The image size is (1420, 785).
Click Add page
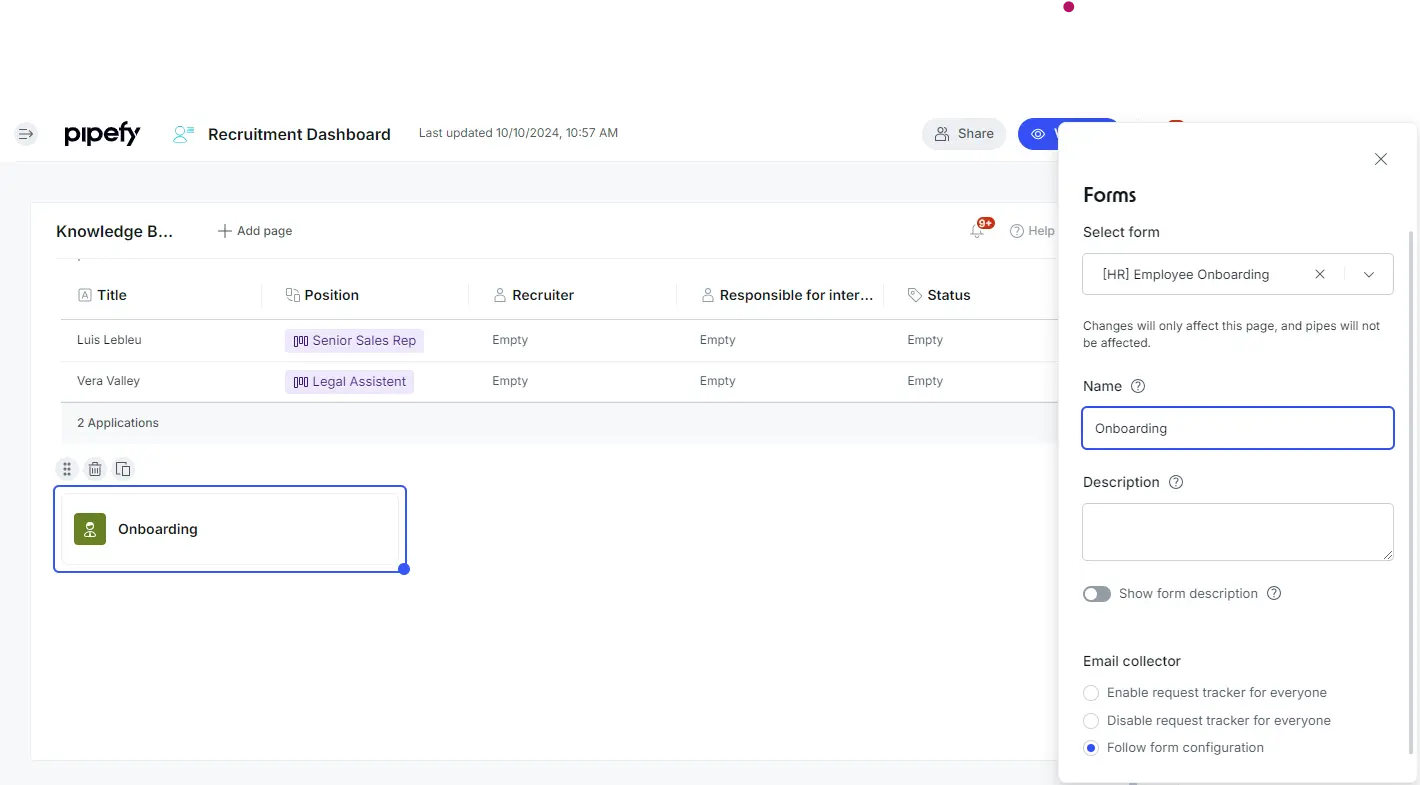254,230
